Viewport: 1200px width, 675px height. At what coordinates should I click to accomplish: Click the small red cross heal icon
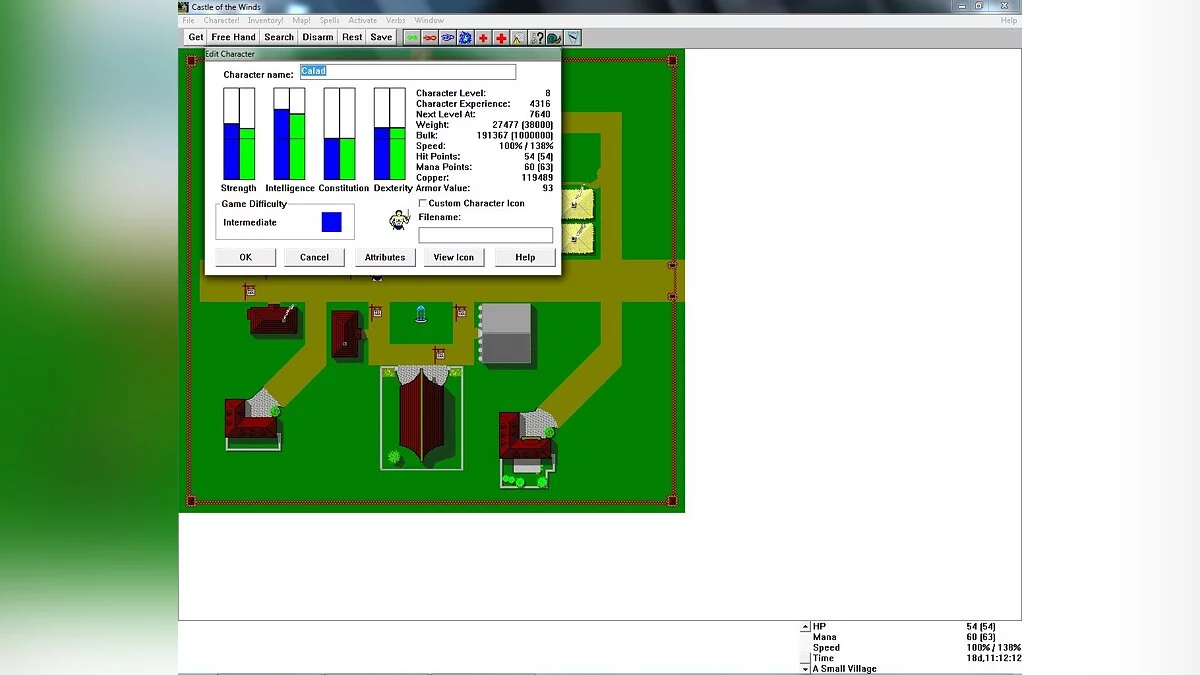(483, 37)
